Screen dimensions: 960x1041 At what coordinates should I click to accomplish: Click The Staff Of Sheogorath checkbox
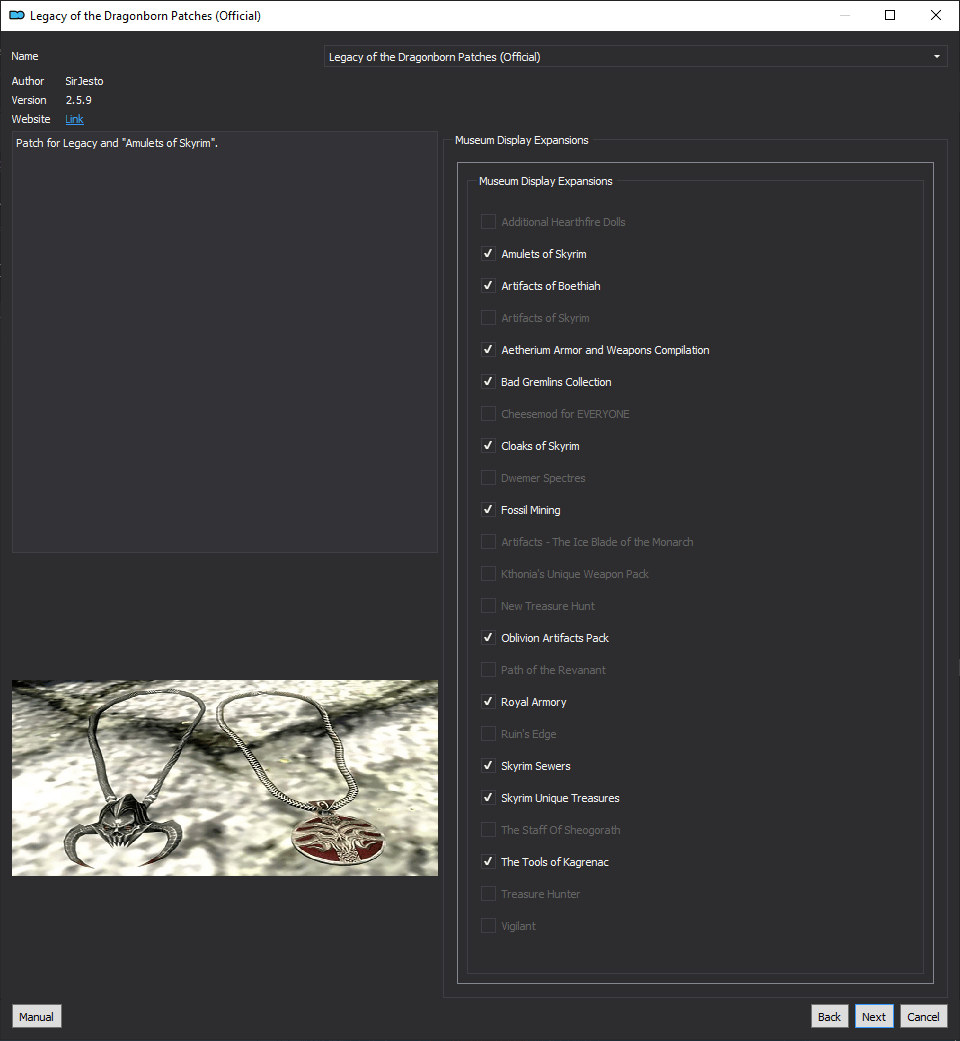coord(488,829)
